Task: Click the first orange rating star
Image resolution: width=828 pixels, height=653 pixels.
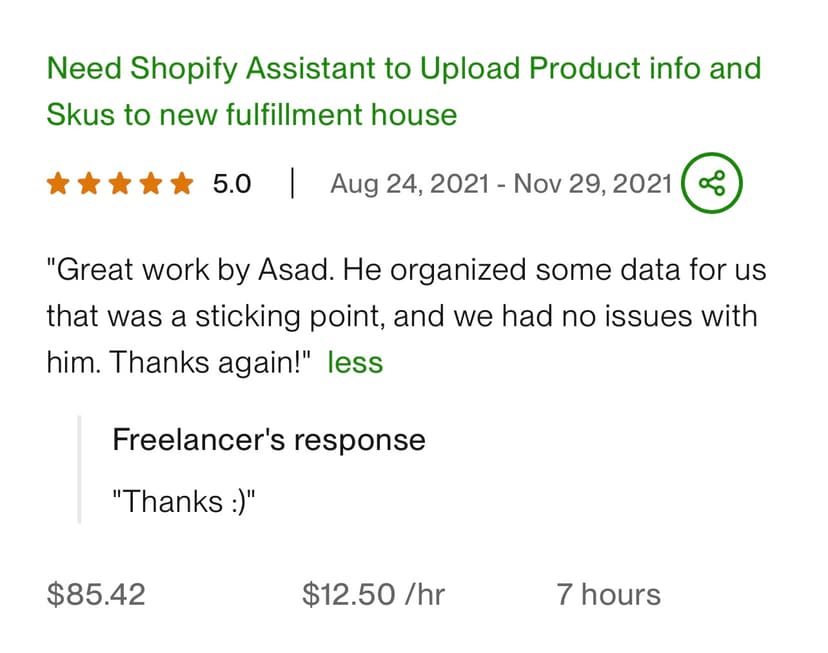Action: [x=58, y=184]
